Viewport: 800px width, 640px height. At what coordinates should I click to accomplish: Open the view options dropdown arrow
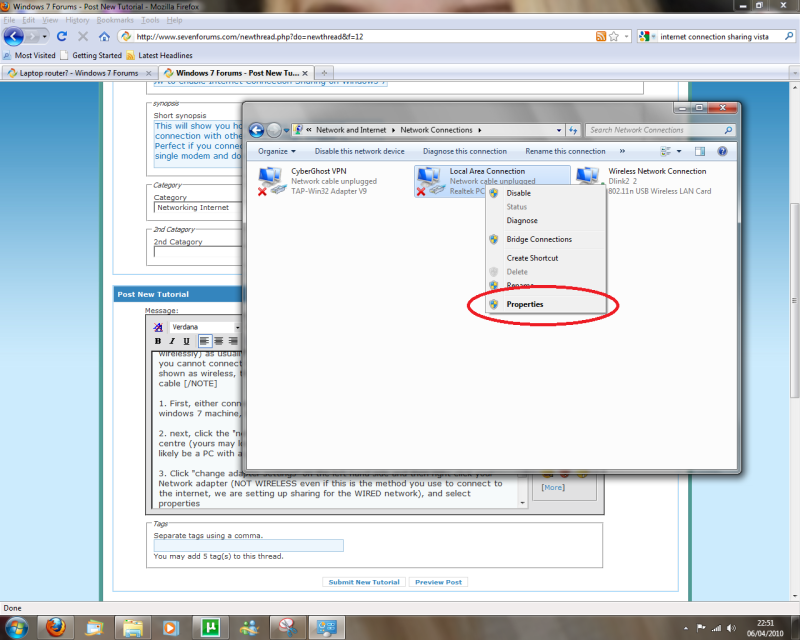point(679,151)
